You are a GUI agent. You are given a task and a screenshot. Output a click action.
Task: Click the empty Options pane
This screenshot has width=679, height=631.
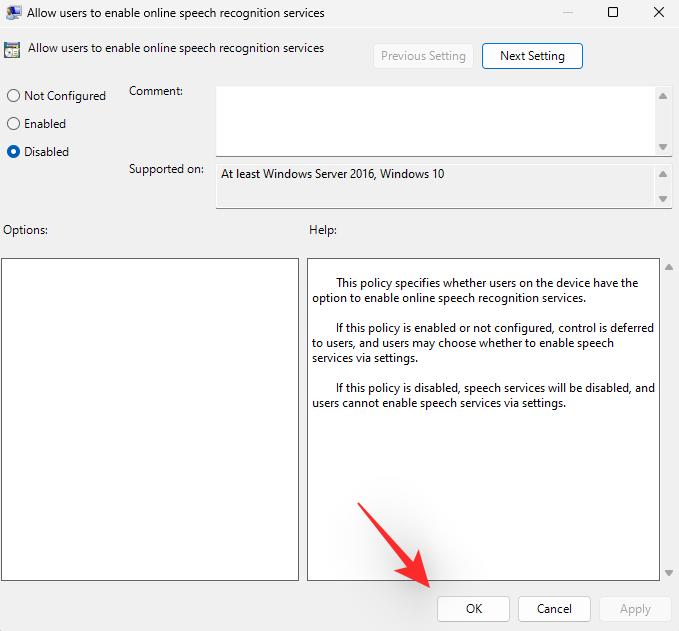150,419
